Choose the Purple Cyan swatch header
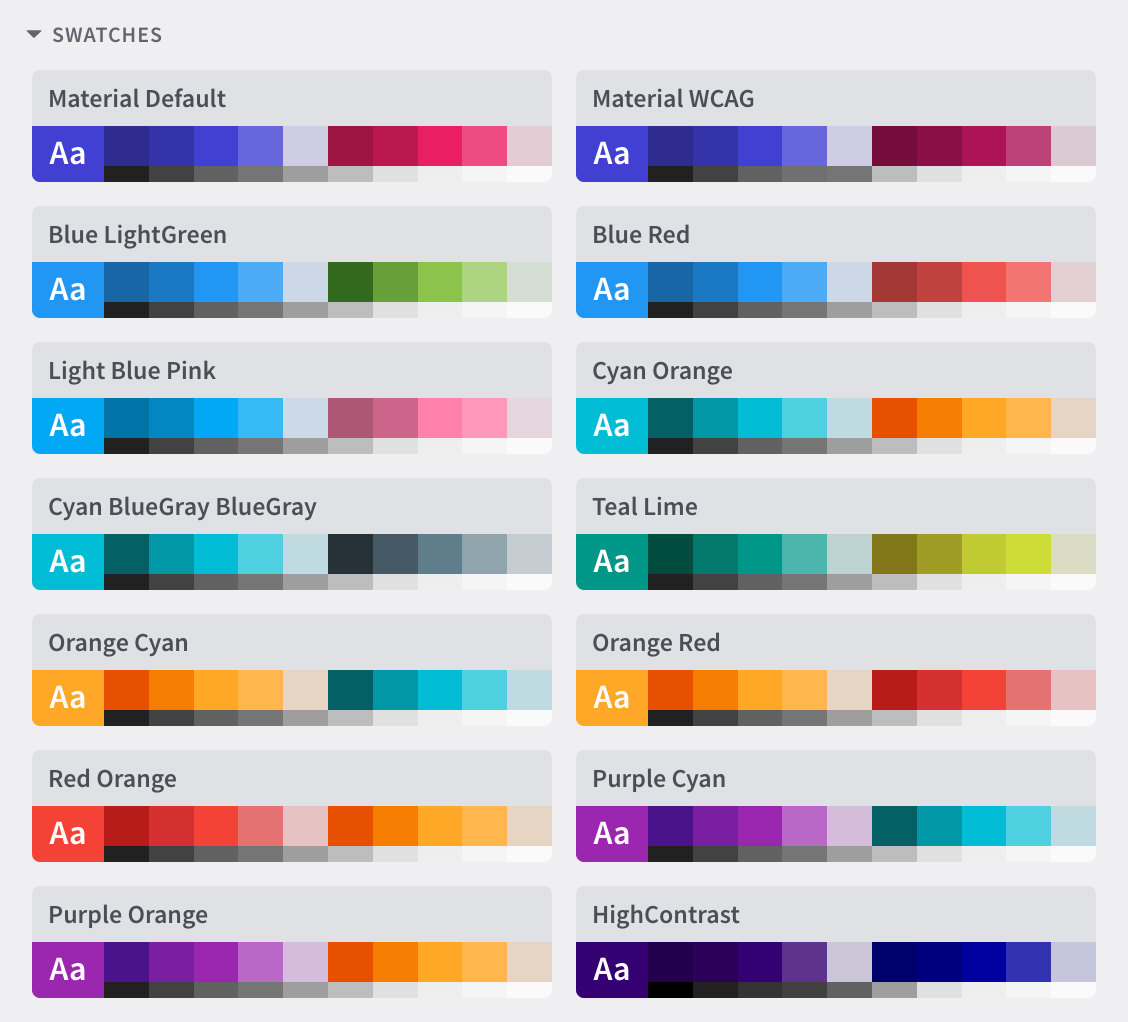This screenshot has height=1022, width=1128. [659, 779]
